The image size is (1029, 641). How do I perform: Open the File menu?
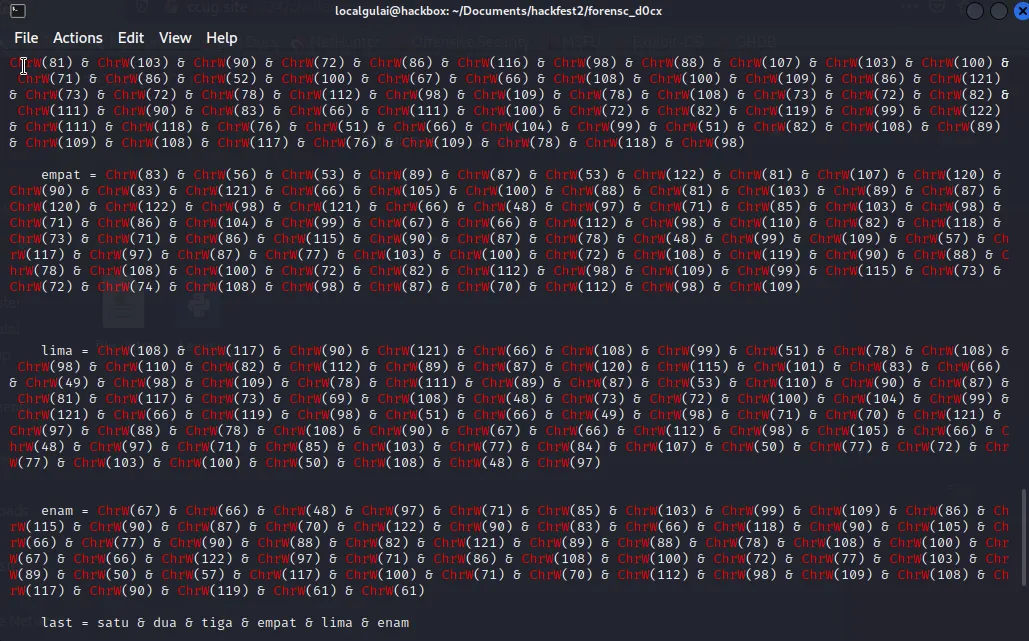point(26,38)
